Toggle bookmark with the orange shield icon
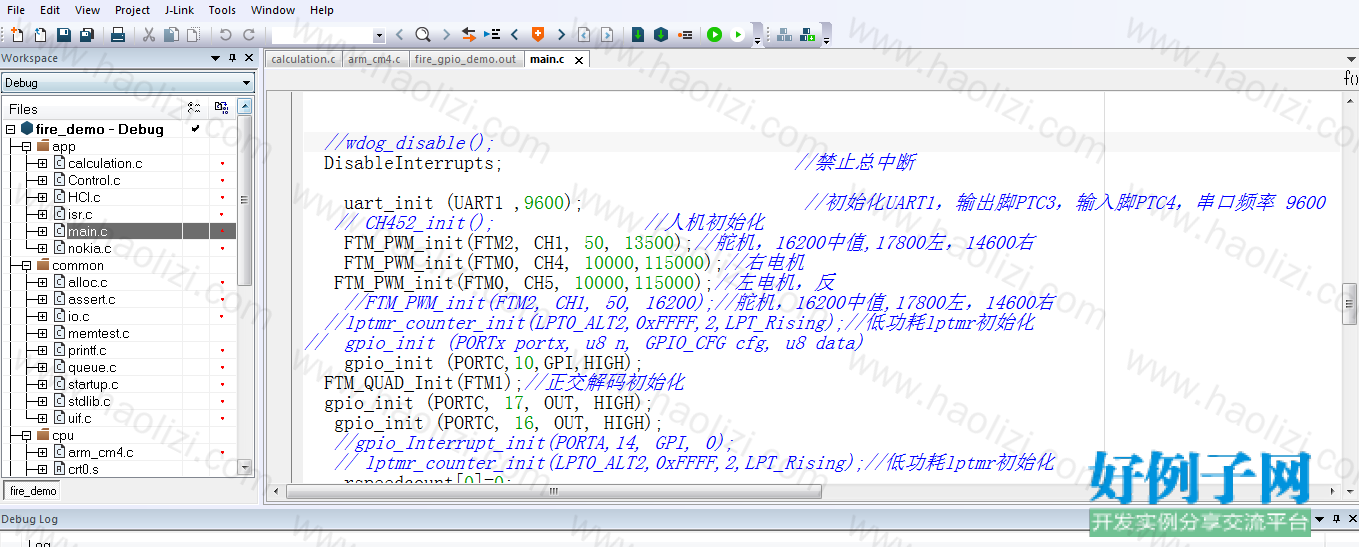Screen dimensions: 1359x547 [538, 35]
